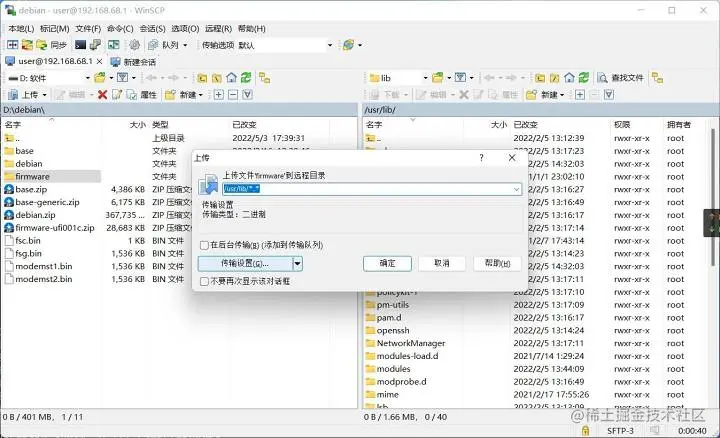This screenshot has width=720, height=438.
Task: Go to remote home directory icon
Action: pos(569,78)
